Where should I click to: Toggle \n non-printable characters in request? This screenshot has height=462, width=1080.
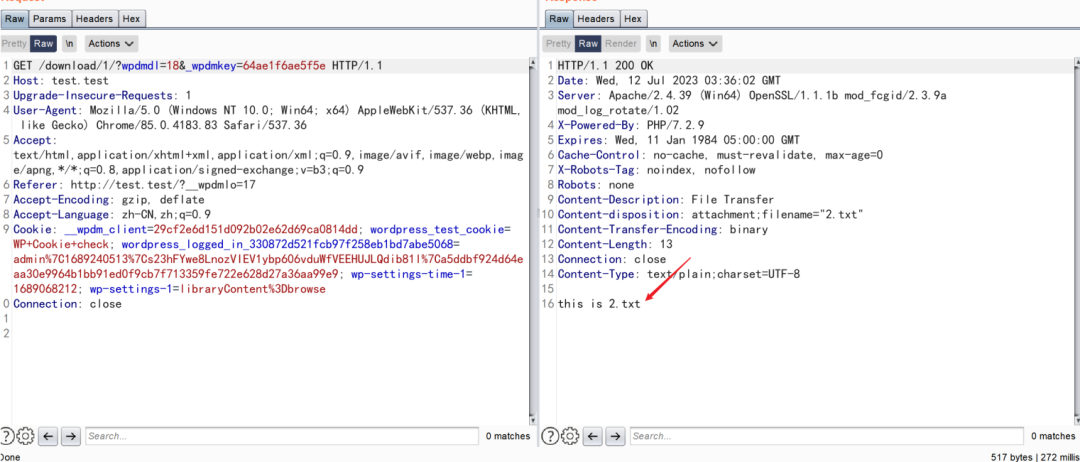70,43
